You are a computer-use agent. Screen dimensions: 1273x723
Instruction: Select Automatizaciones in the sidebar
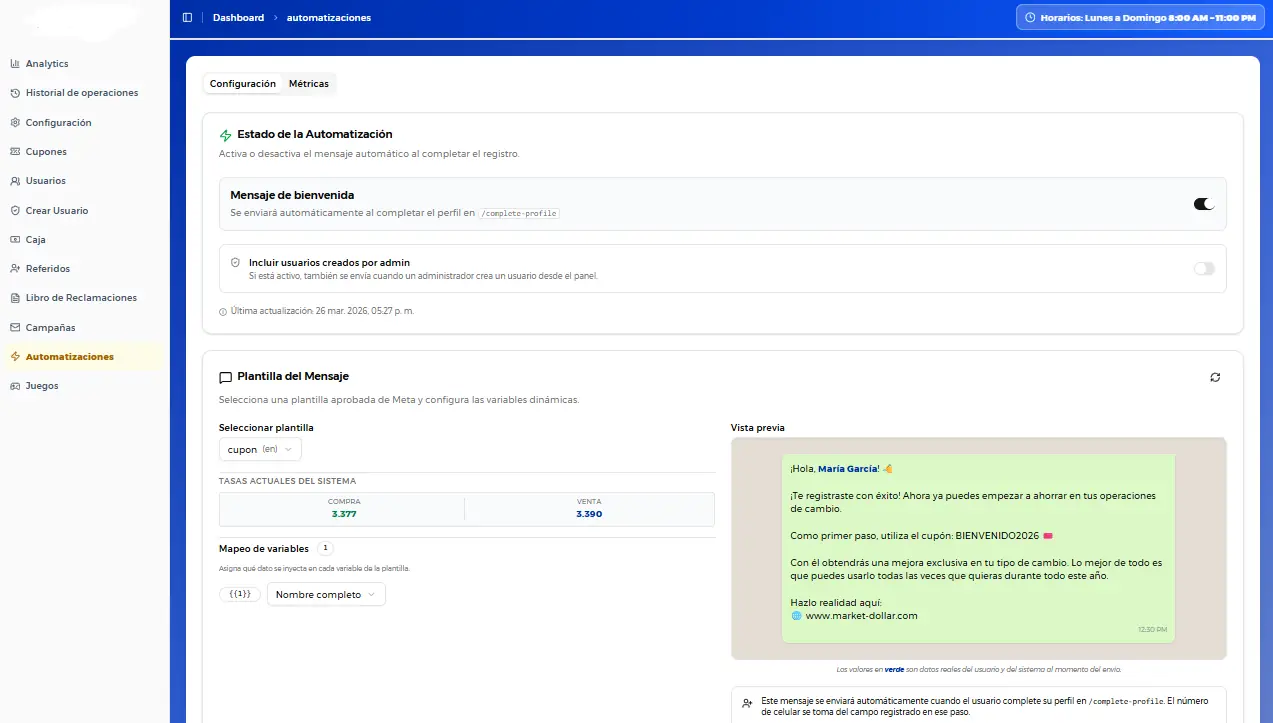[x=84, y=357]
